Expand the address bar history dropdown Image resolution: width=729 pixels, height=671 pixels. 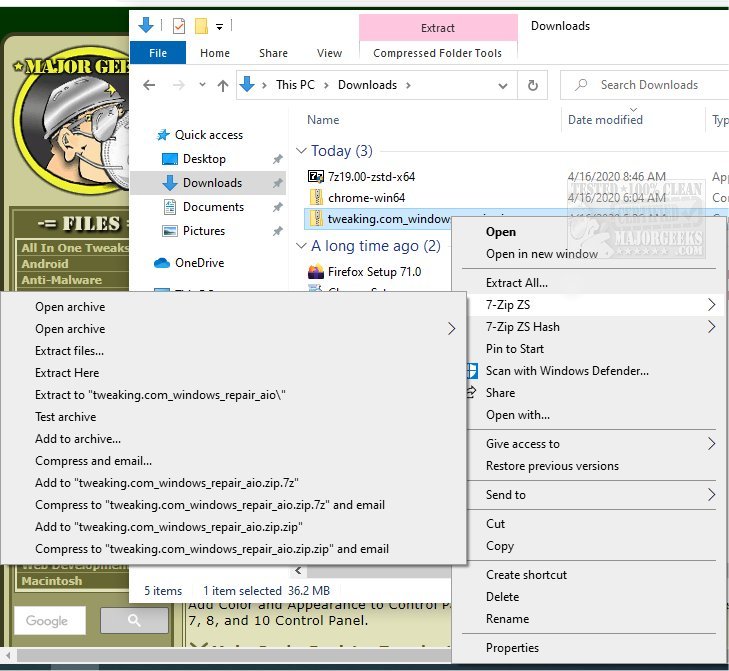[506, 86]
